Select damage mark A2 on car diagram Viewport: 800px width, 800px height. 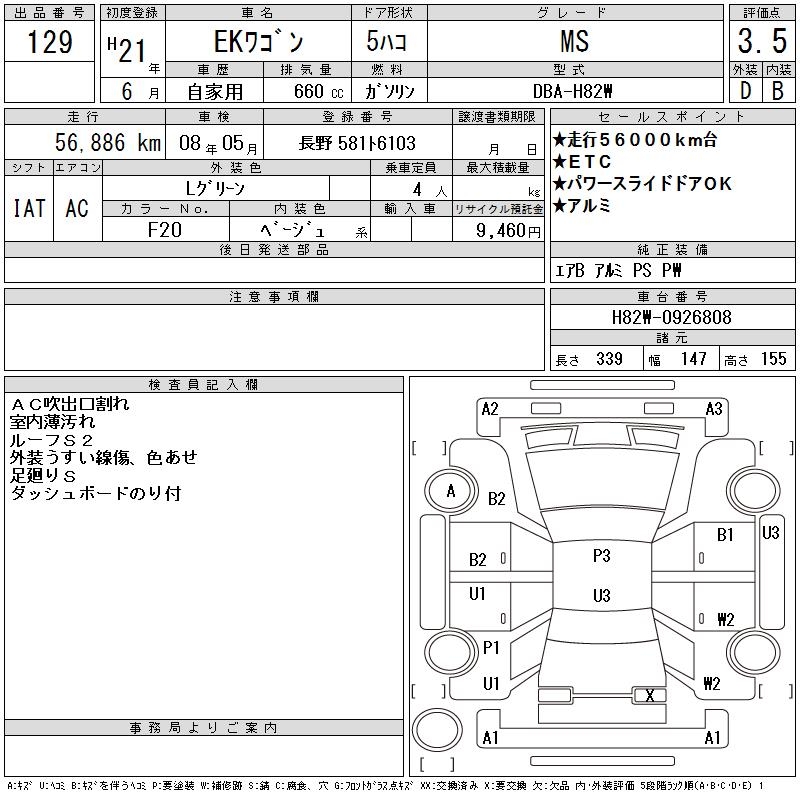(490, 409)
